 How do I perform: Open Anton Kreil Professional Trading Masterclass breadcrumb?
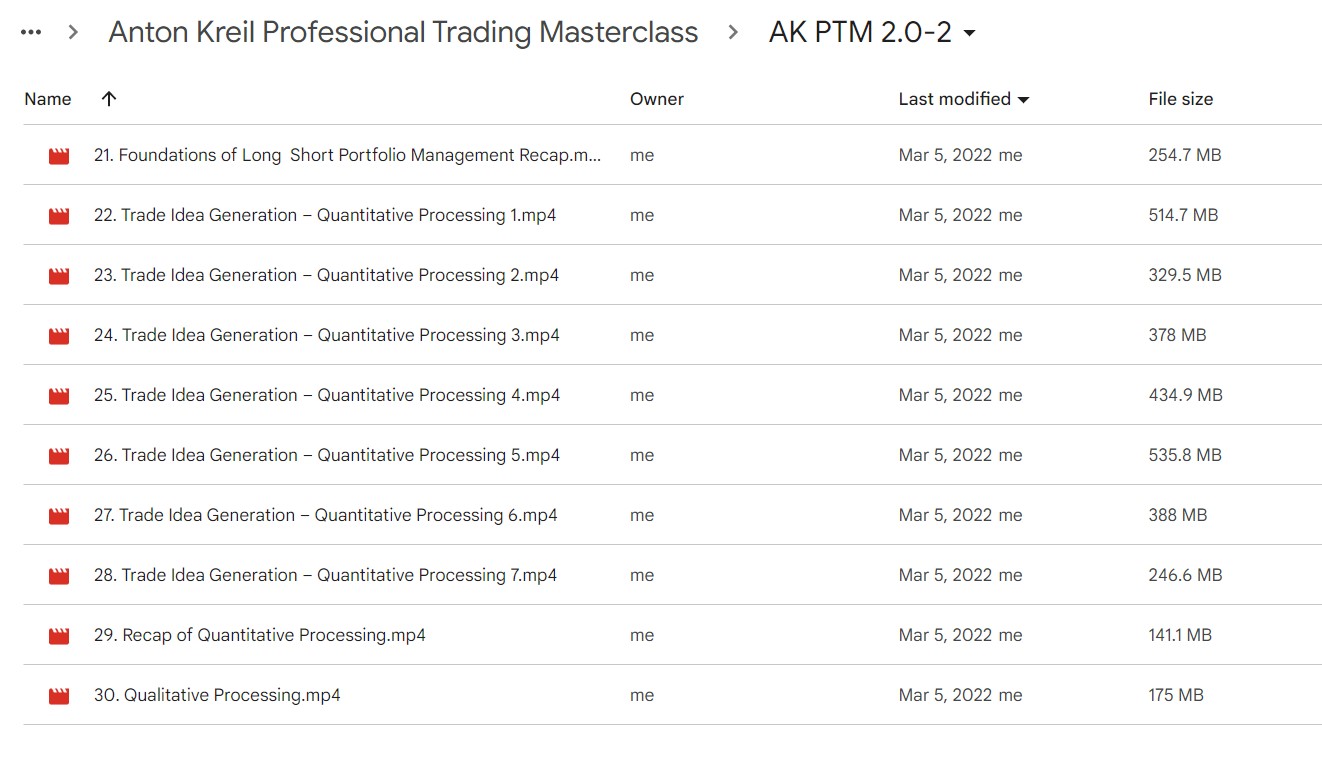404,31
